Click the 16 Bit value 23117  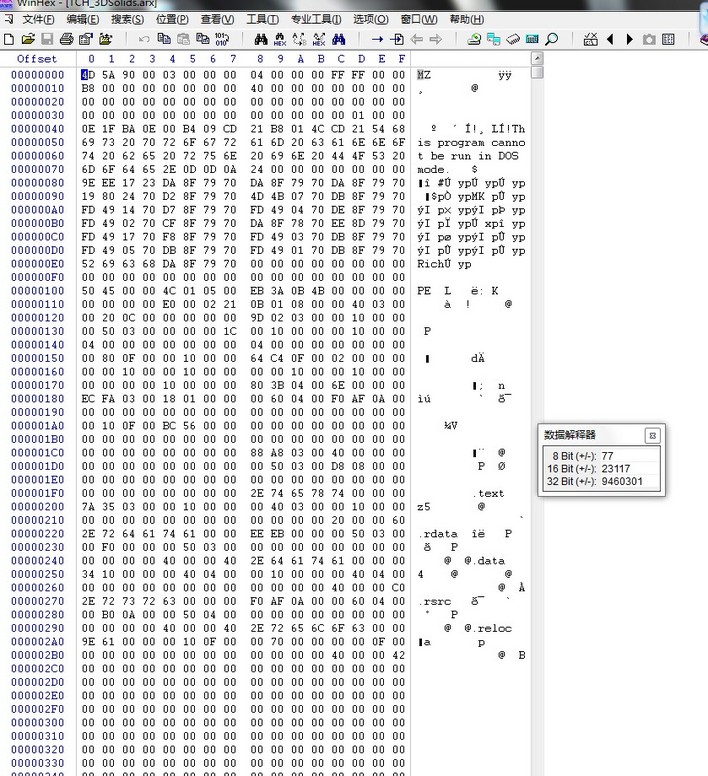pos(616,469)
